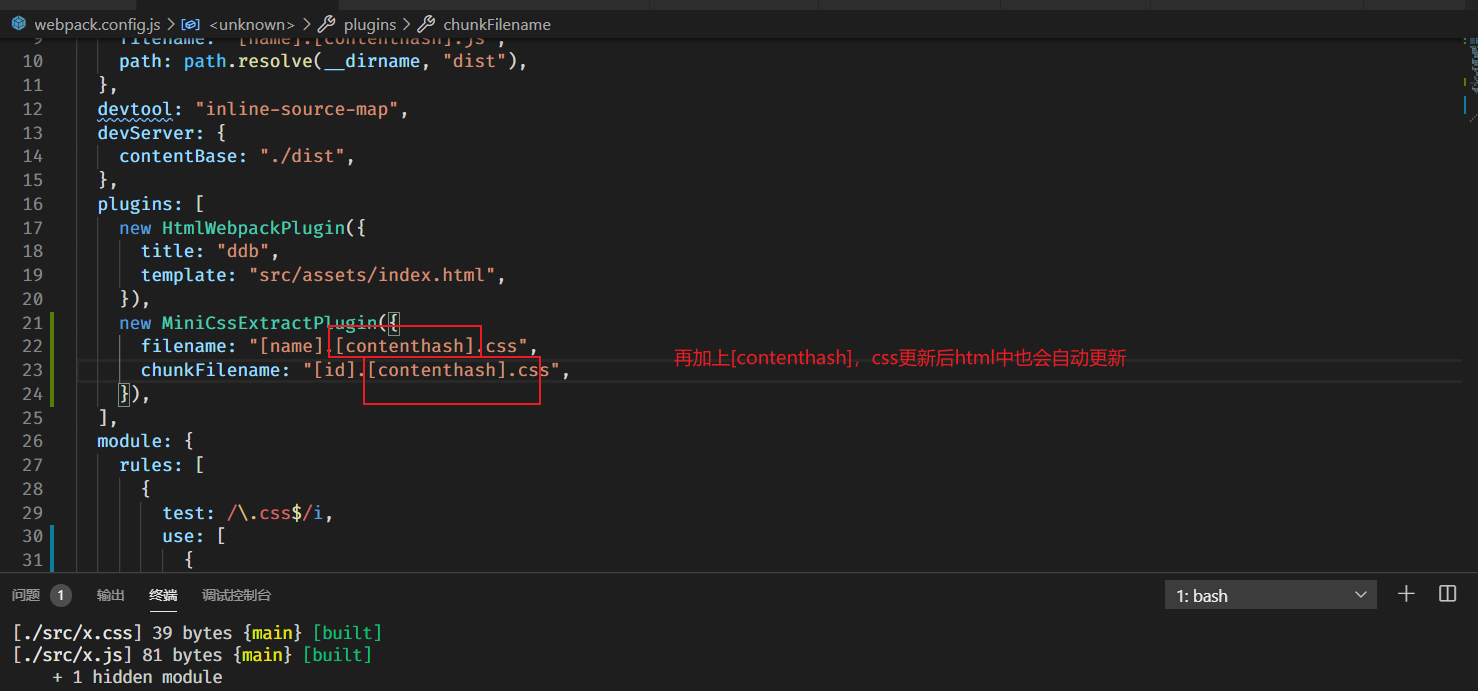Open the 1: bash terminal dropdown
The width and height of the screenshot is (1478, 691).
coord(1271,595)
